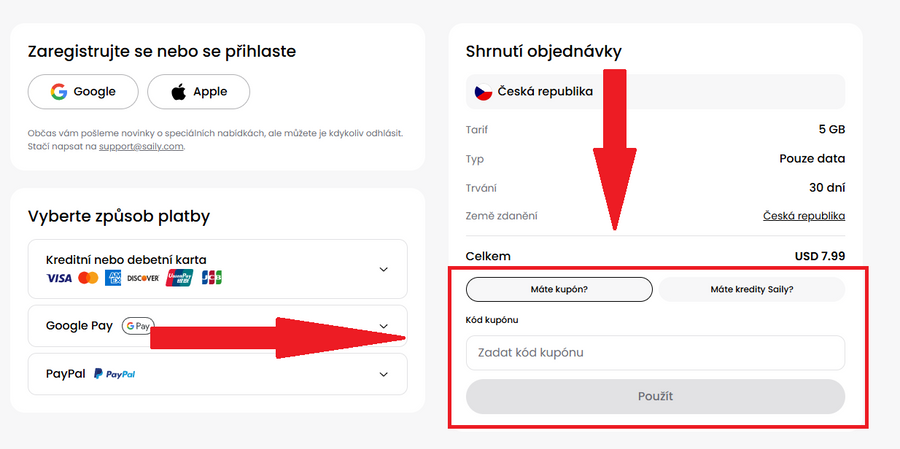This screenshot has width=900, height=449.
Task: Click the Czech flag icon
Action: coord(483,92)
